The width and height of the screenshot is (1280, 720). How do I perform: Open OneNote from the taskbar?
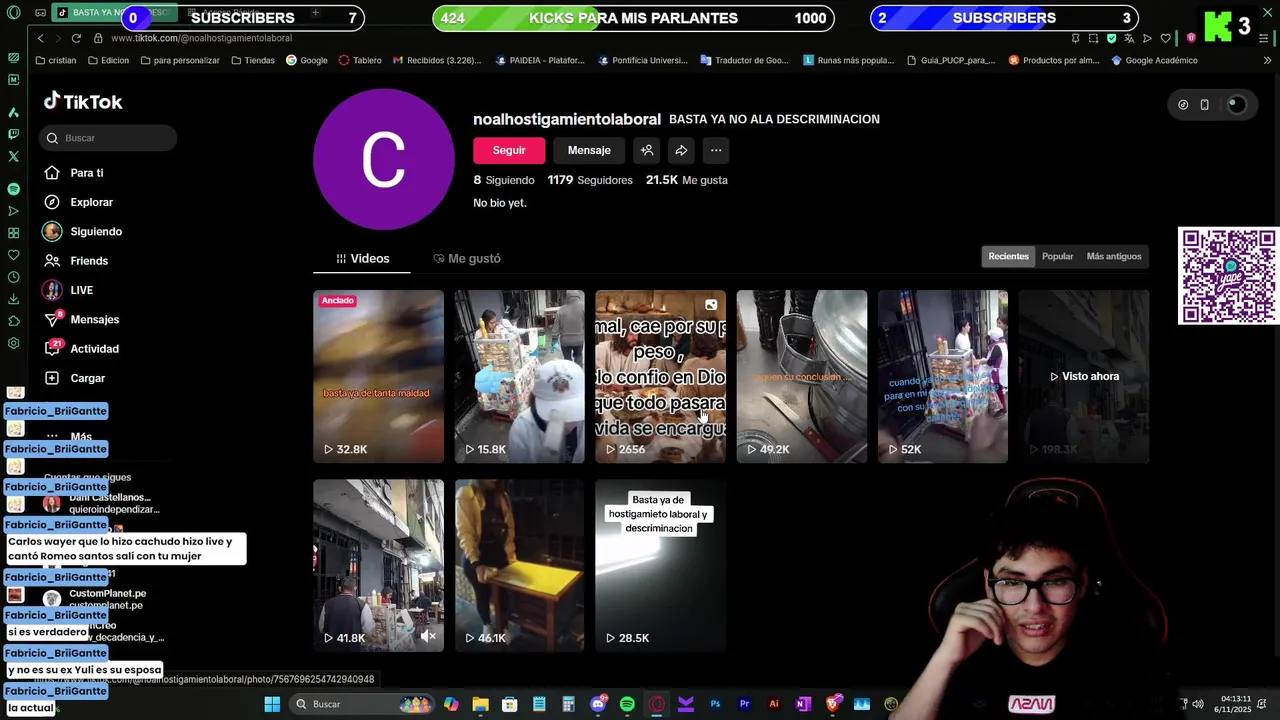point(803,704)
